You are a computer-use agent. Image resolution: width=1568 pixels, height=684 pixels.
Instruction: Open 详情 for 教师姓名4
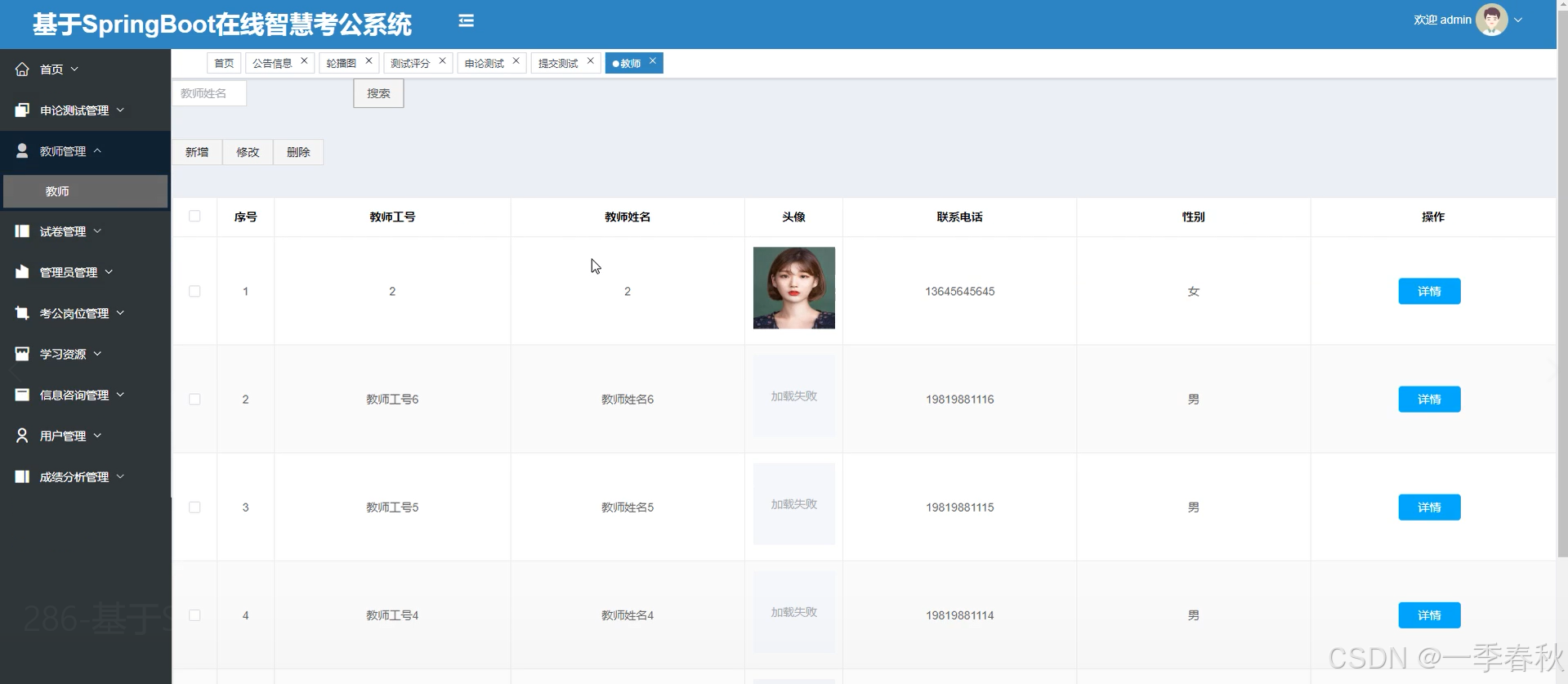pyautogui.click(x=1429, y=615)
